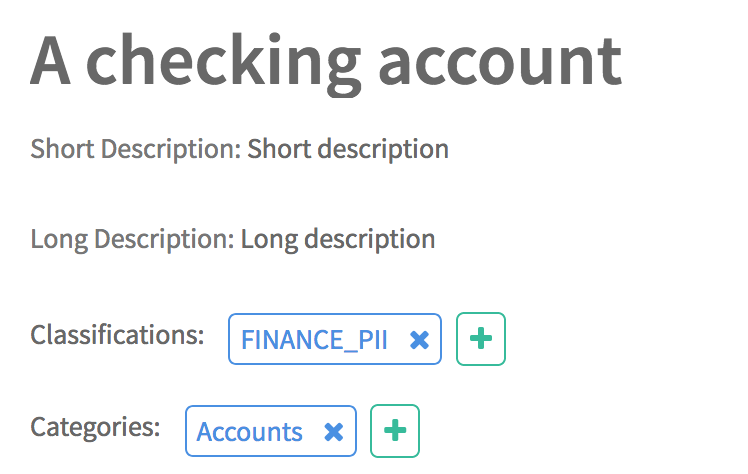Click green plus beside Accounts tag
The width and height of the screenshot is (748, 474).
pyautogui.click(x=395, y=431)
